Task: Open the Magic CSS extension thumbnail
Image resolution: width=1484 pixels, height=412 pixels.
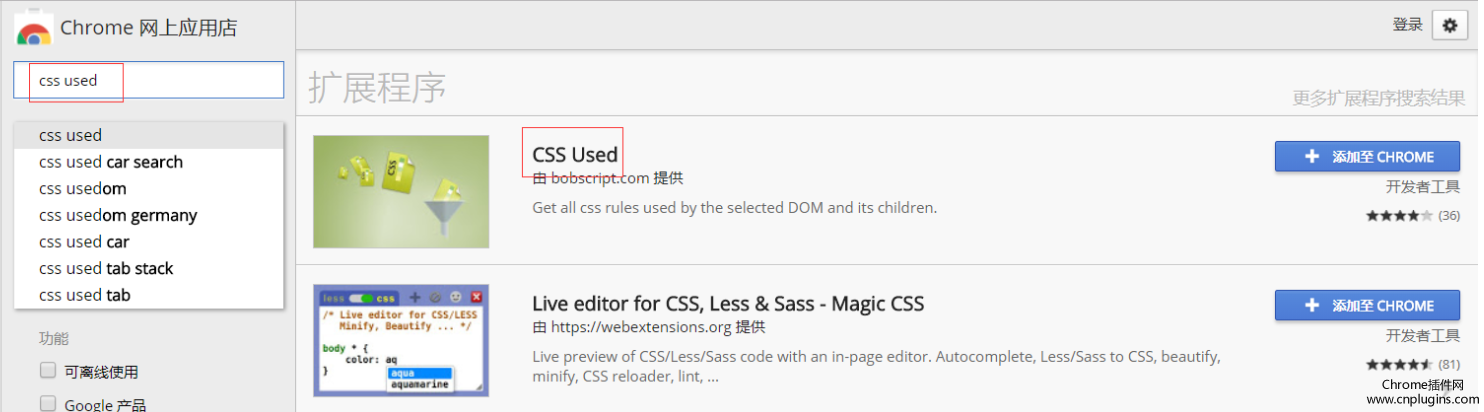Action: pyautogui.click(x=401, y=340)
